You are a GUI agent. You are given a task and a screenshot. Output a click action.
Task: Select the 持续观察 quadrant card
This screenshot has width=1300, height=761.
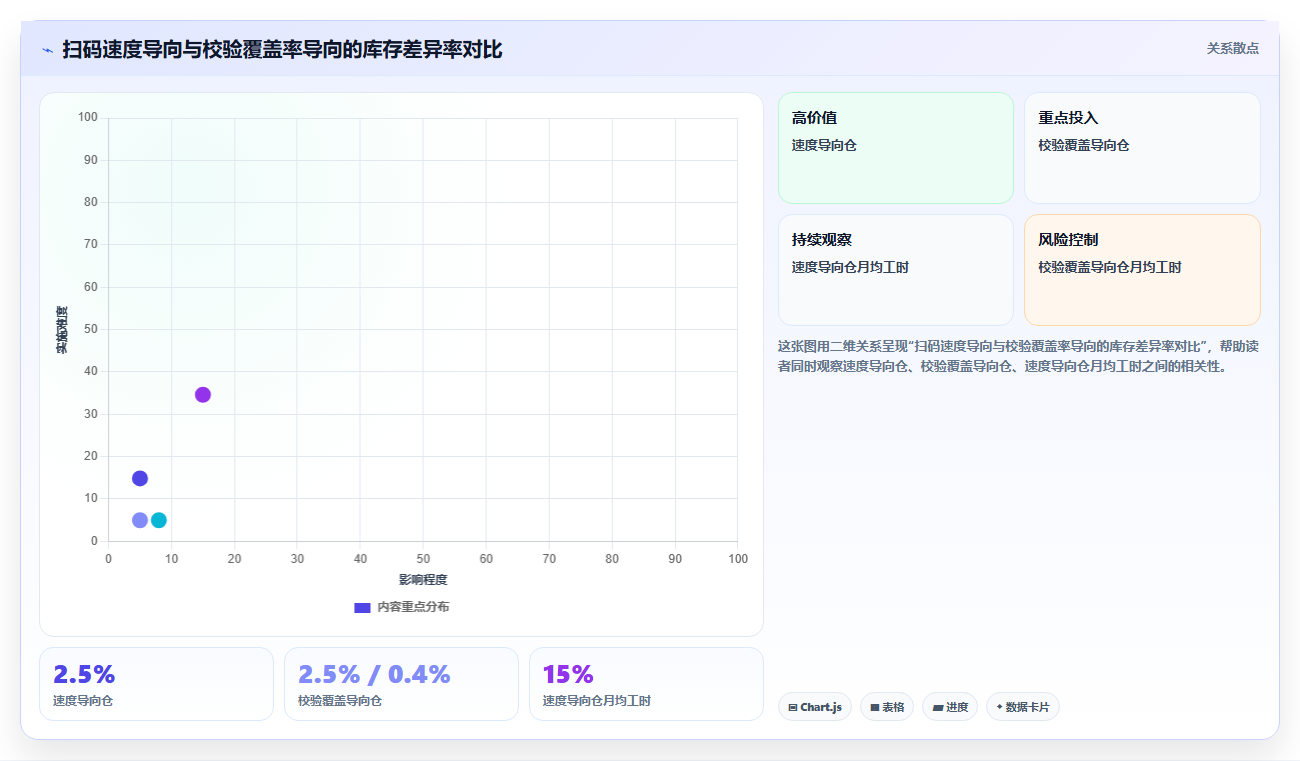[x=896, y=270]
